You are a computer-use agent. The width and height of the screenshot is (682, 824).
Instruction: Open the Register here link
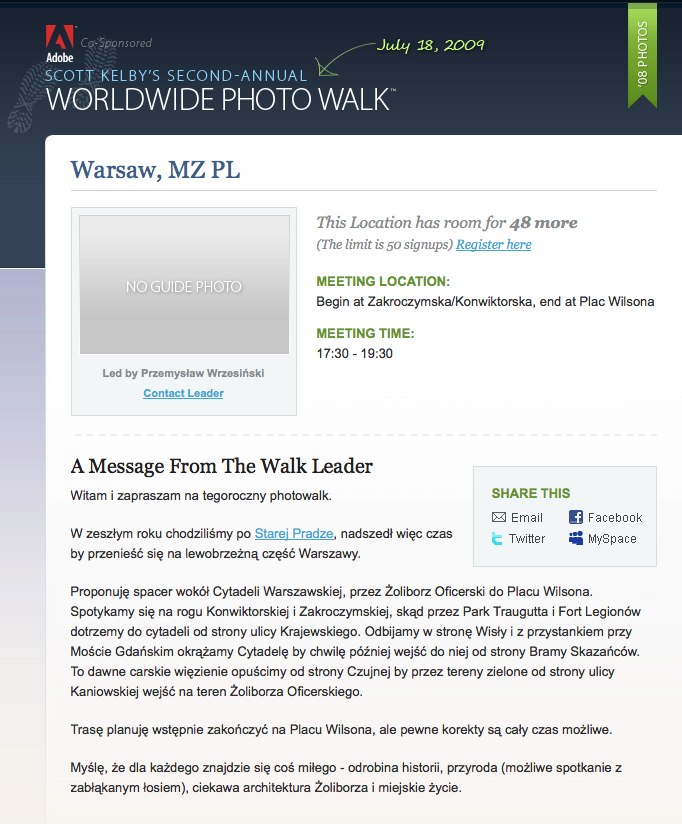coord(493,244)
